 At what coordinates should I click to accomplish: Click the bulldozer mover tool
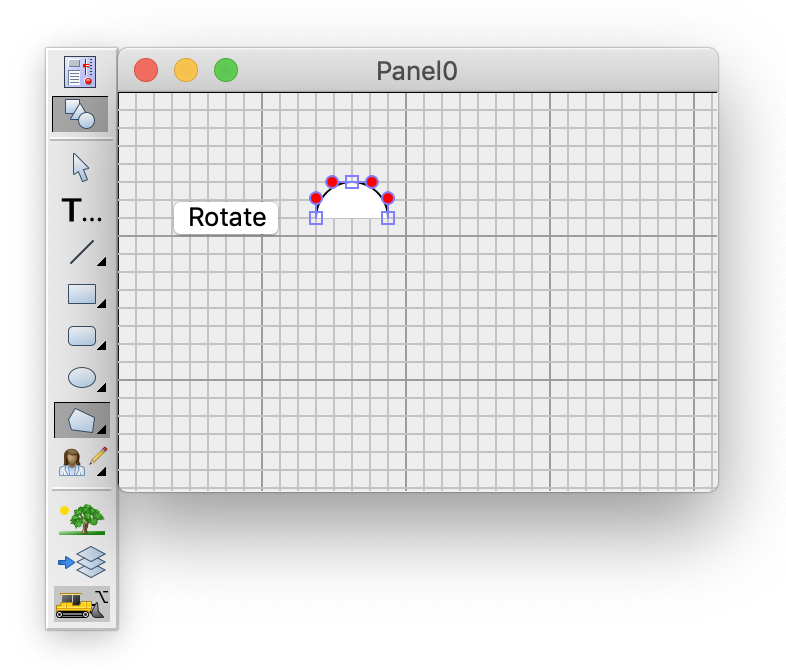[81, 604]
